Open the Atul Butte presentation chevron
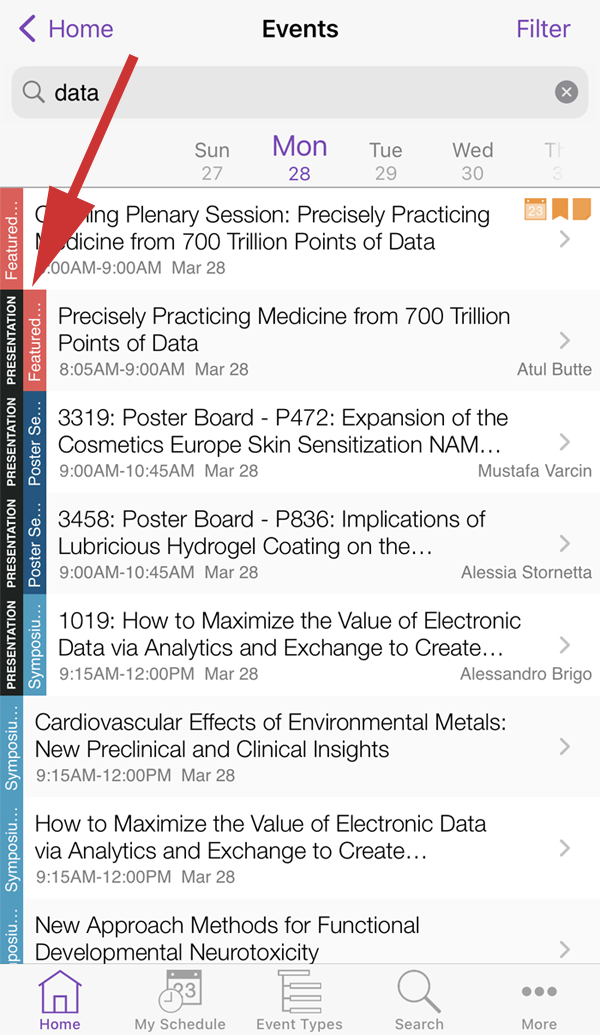 point(566,340)
